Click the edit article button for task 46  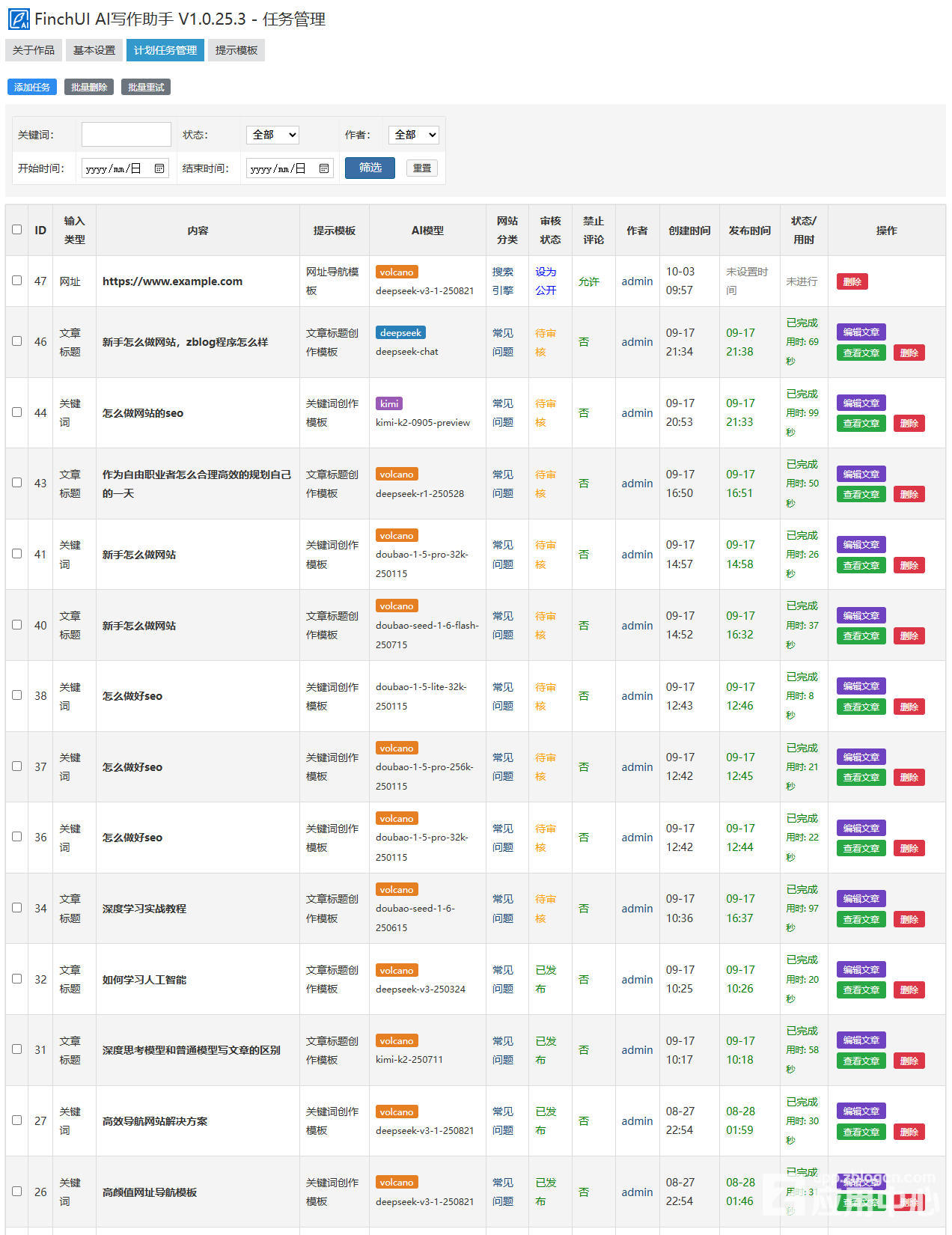(x=861, y=332)
